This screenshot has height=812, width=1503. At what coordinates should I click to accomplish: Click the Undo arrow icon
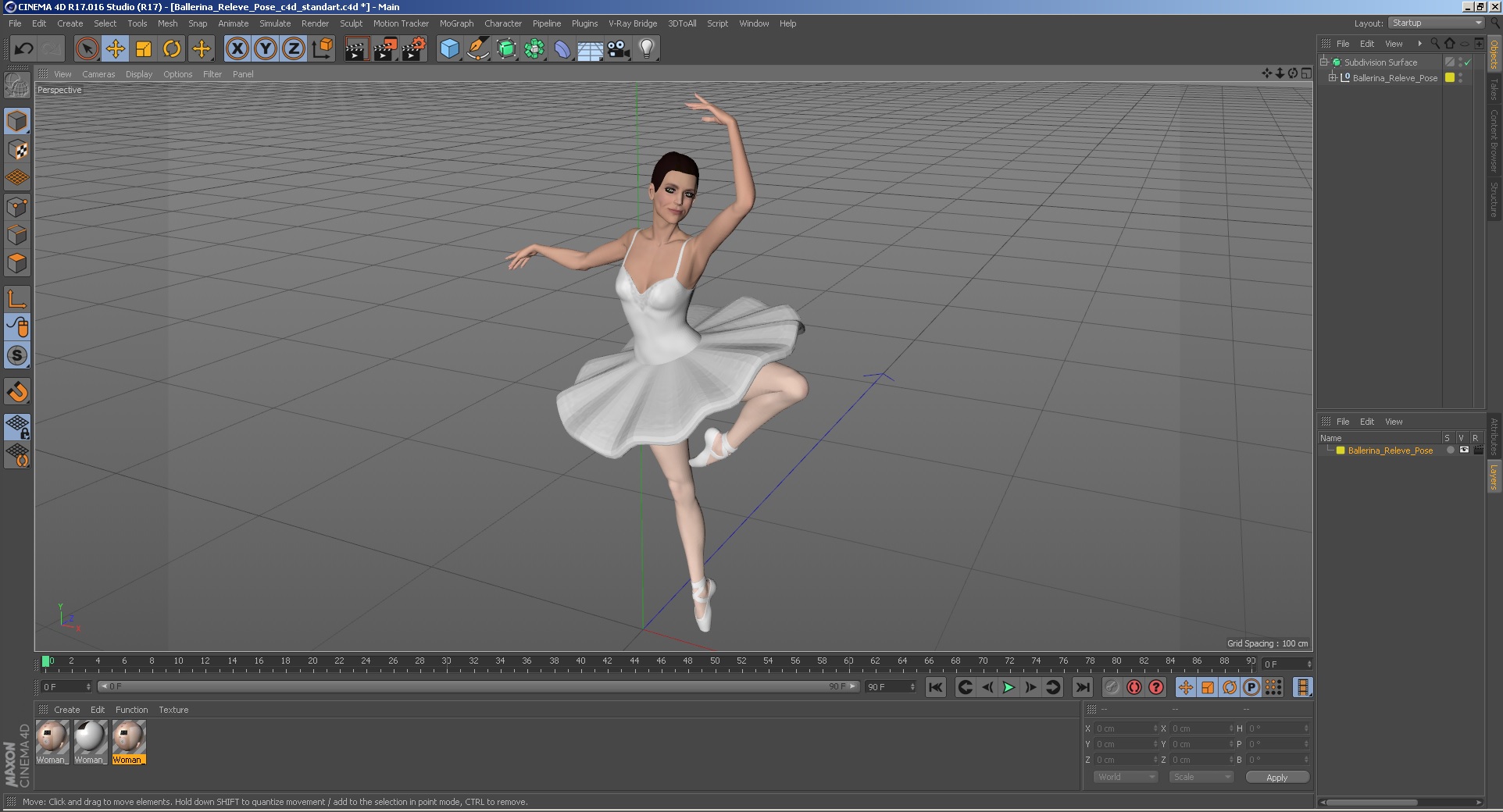tap(23, 48)
